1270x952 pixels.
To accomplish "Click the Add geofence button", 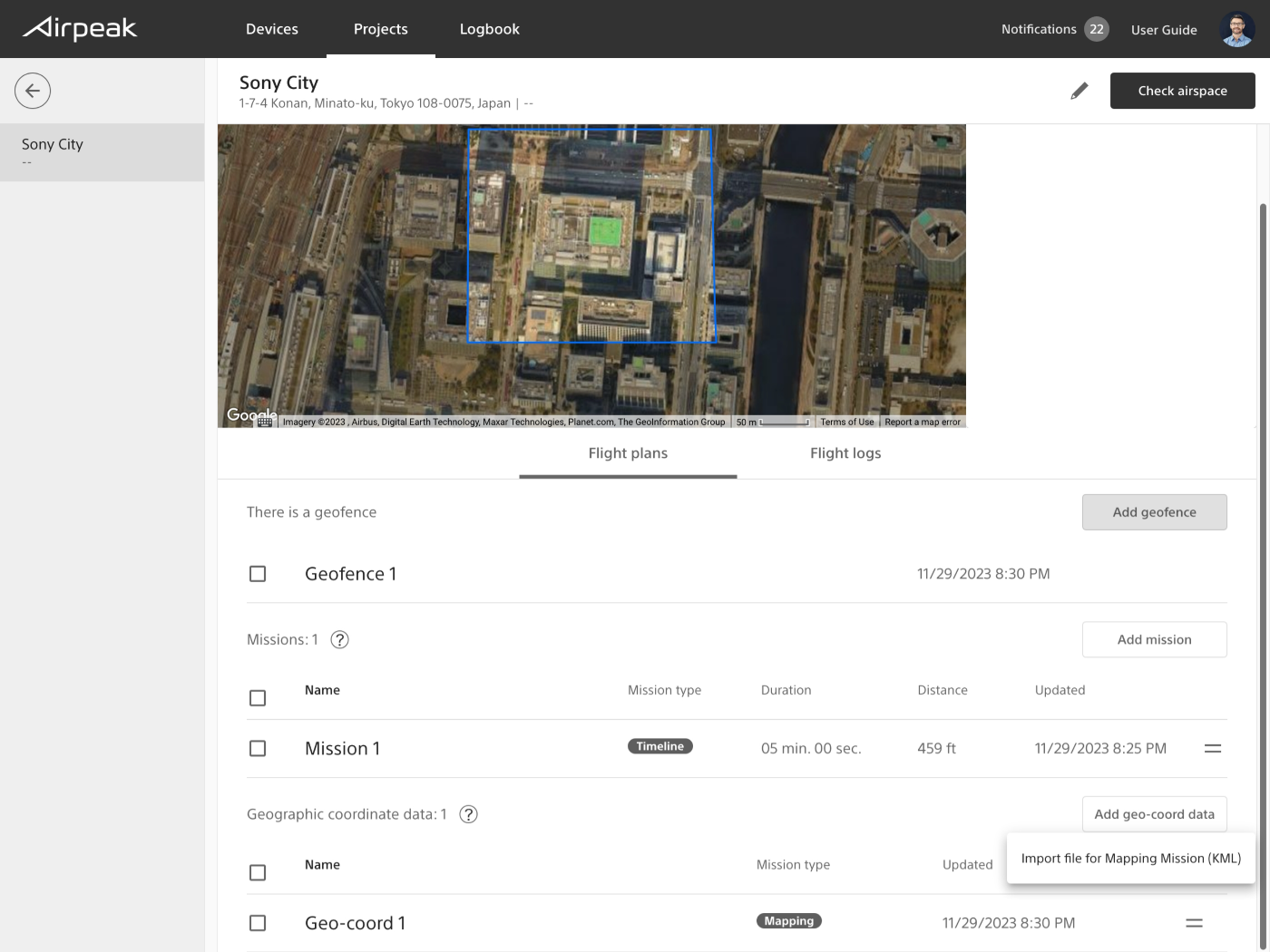I will click(1155, 512).
